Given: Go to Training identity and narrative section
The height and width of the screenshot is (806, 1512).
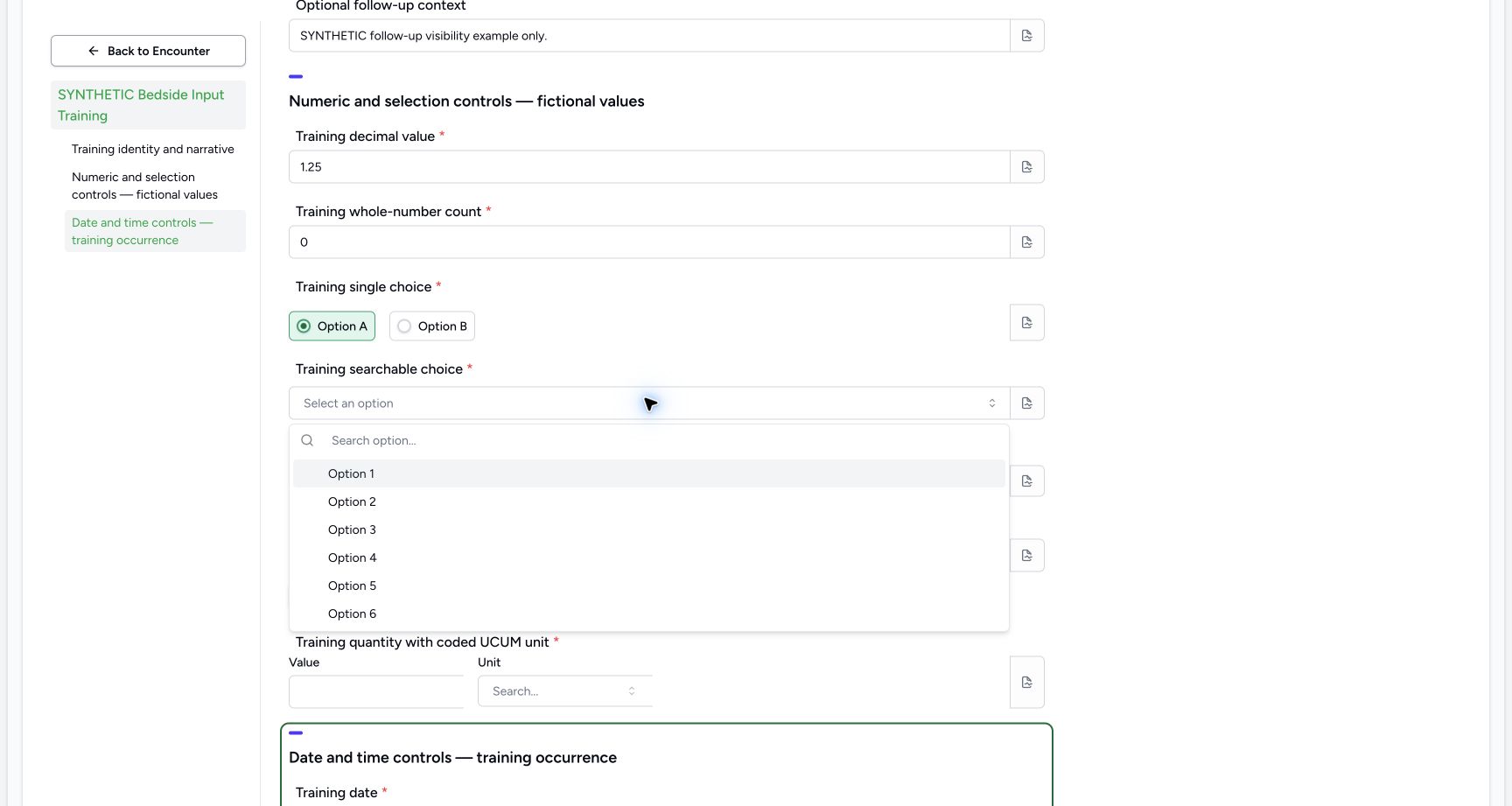Looking at the screenshot, I should tap(153, 150).
